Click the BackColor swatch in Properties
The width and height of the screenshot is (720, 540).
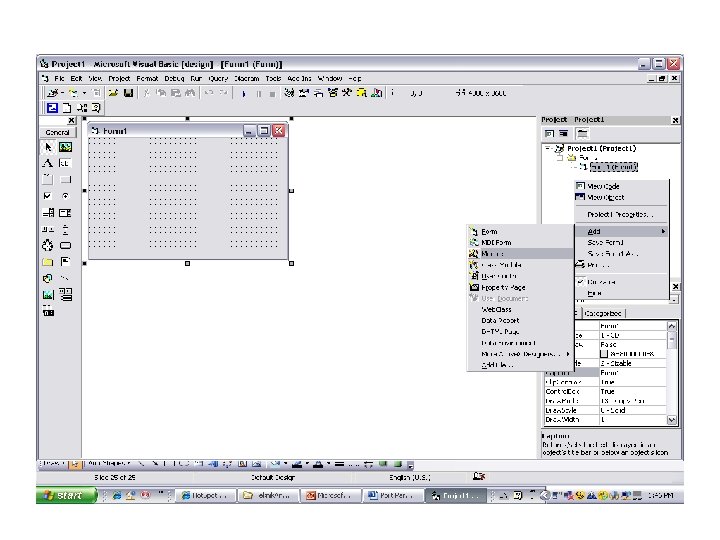(604, 354)
